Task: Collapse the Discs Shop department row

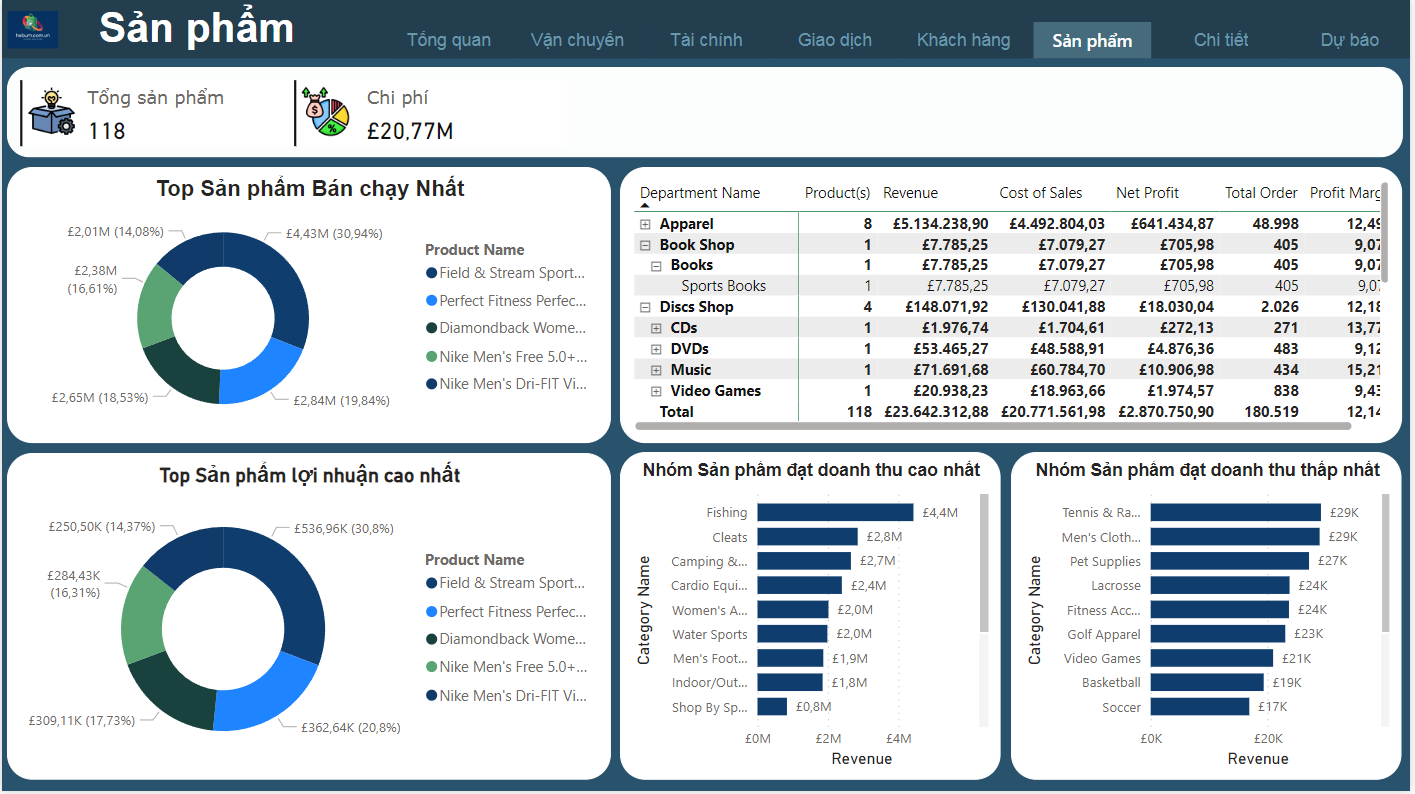Action: click(x=645, y=307)
